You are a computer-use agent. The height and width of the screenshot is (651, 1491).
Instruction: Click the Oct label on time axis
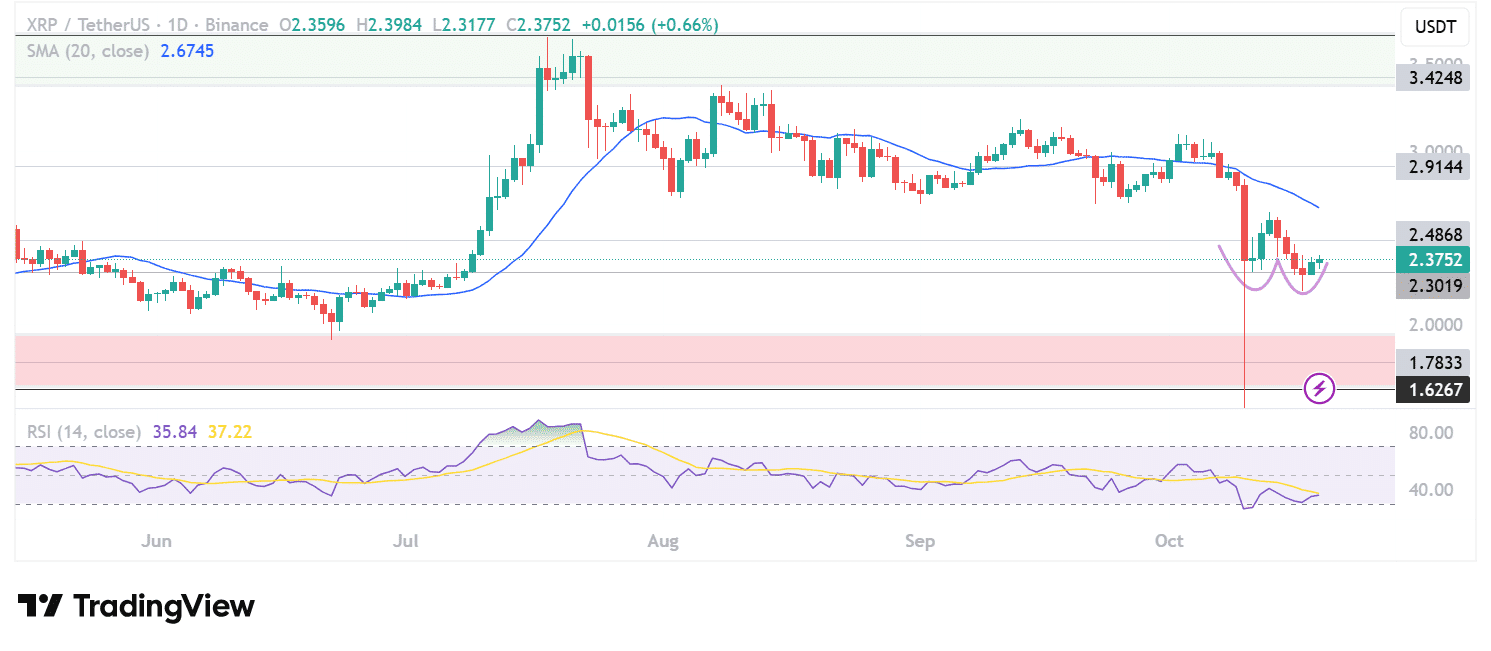point(1168,541)
